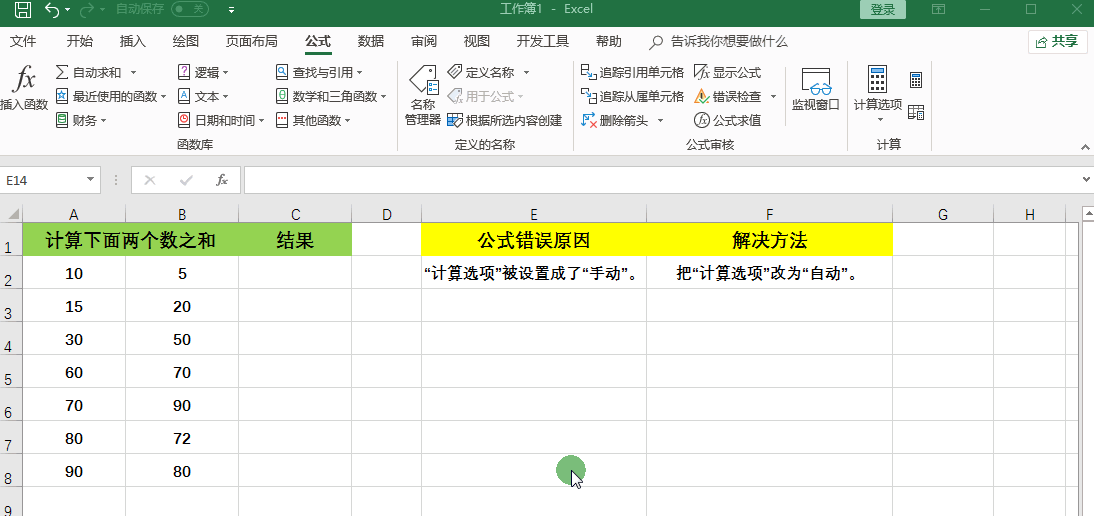This screenshot has width=1094, height=516.
Task: Select the cell containing 结果
Action: click(295, 240)
